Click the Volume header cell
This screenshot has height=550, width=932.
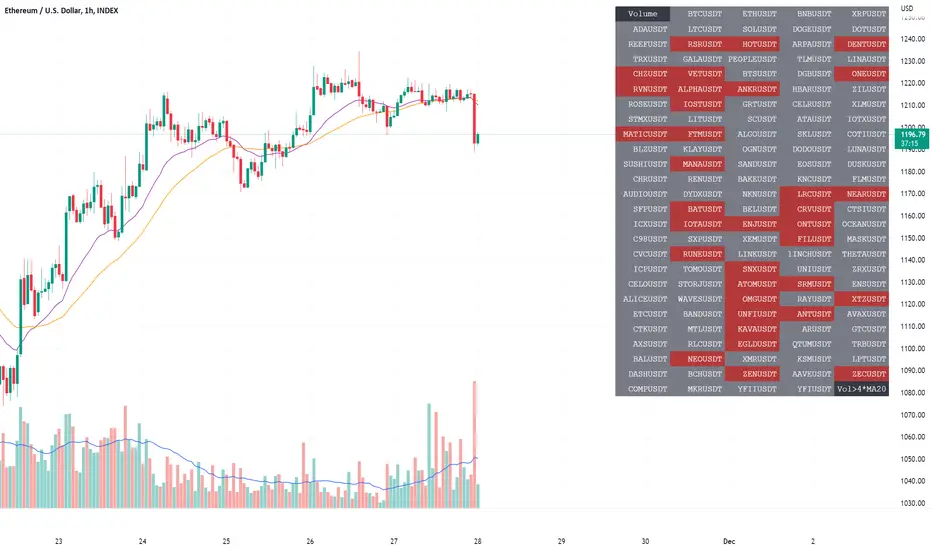[x=643, y=14]
